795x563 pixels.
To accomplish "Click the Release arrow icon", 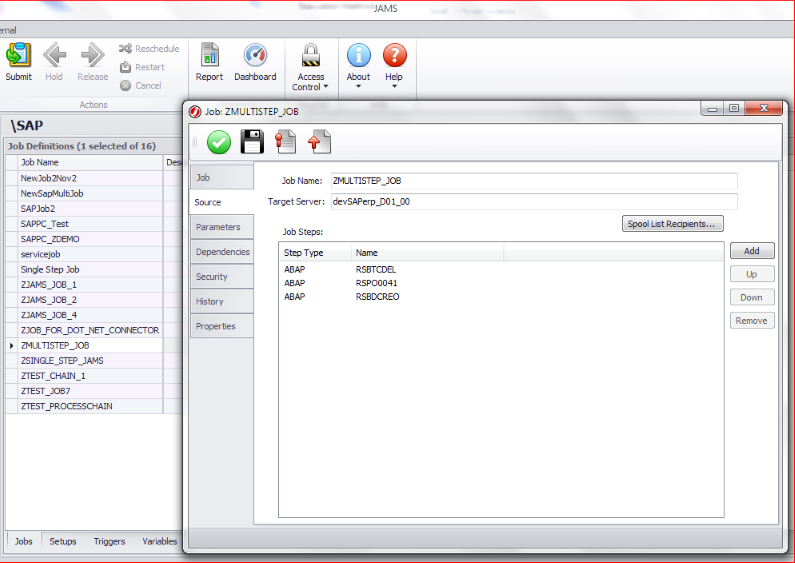I will pyautogui.click(x=92, y=55).
